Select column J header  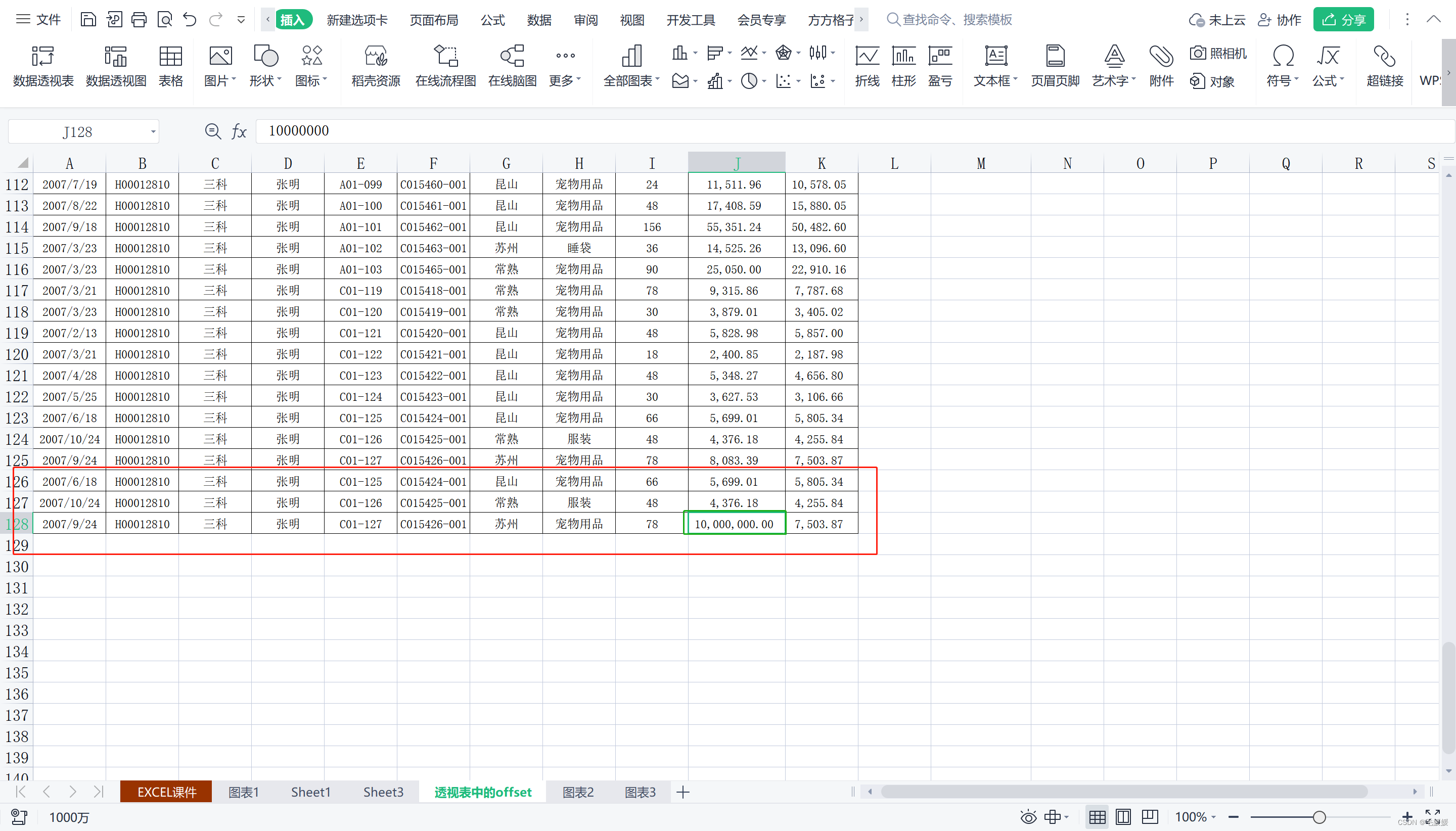pos(736,163)
